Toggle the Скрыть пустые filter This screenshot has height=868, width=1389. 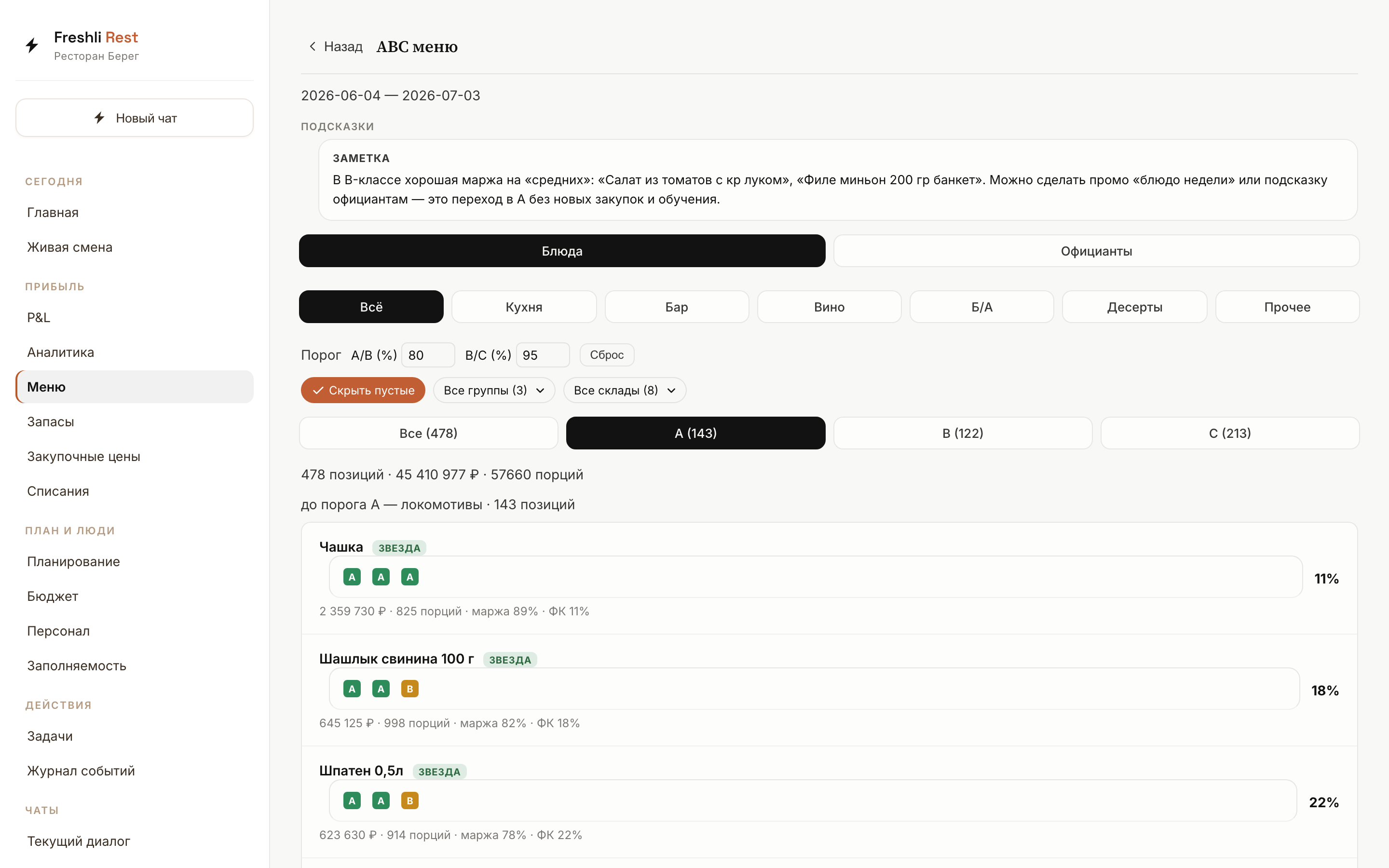click(363, 391)
